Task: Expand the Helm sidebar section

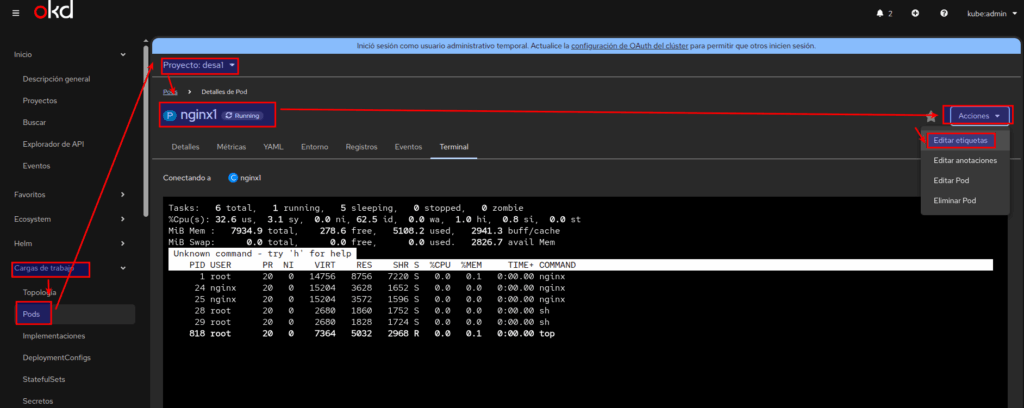Action: [x=70, y=243]
